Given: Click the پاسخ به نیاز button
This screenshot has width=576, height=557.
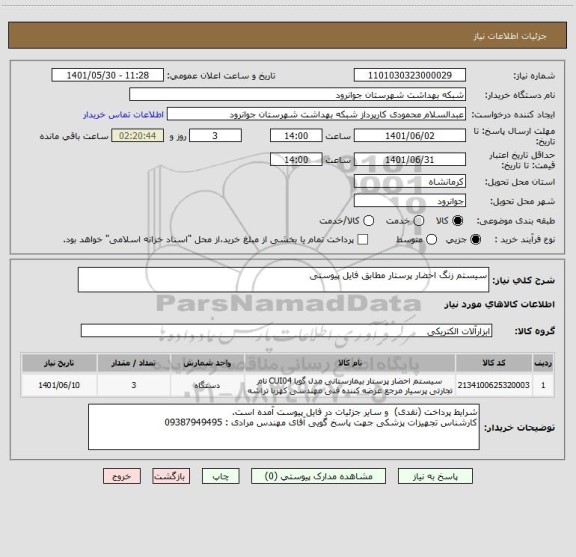Looking at the screenshot, I should click(x=435, y=476).
